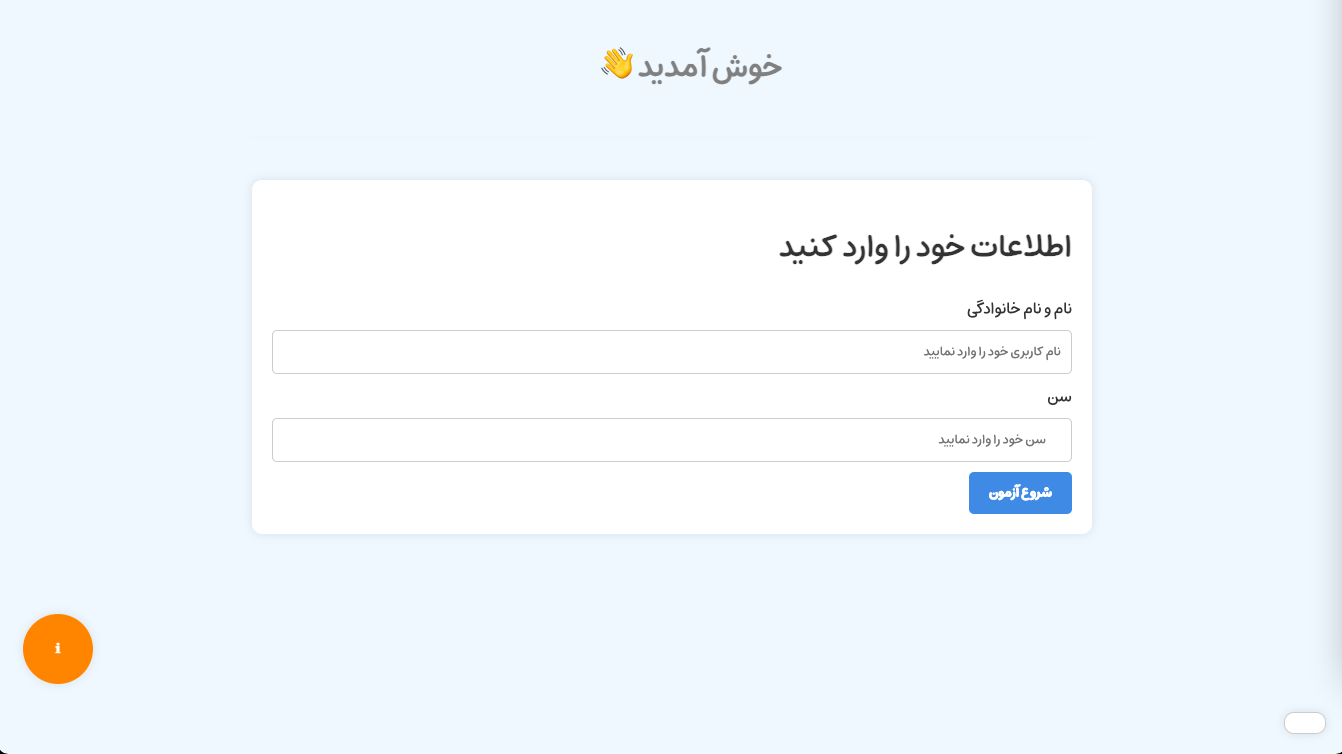Focus the نام و نام خانوادگی input
The width and height of the screenshot is (1342, 754).
[672, 352]
